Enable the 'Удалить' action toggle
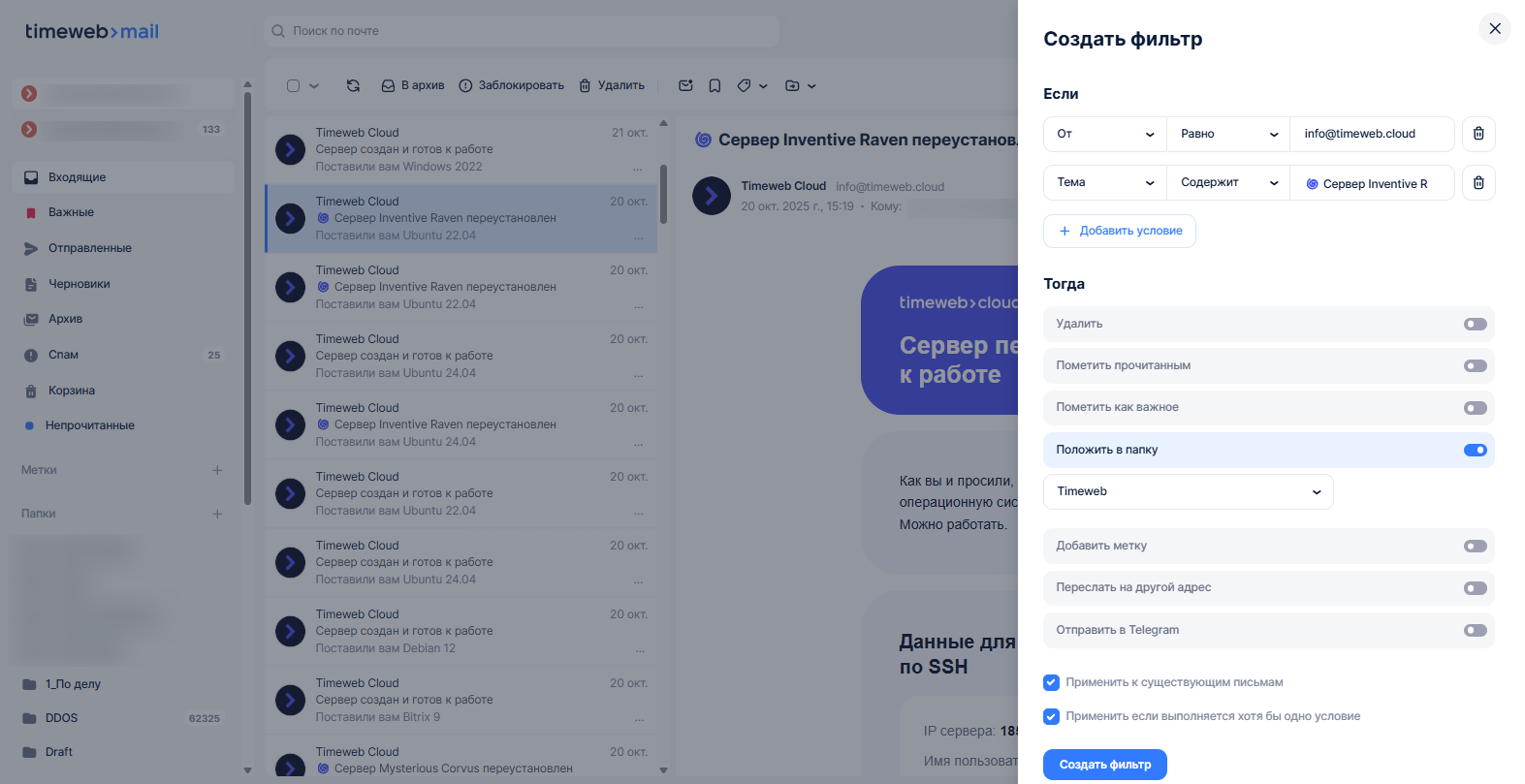The image size is (1525, 784). tap(1475, 324)
